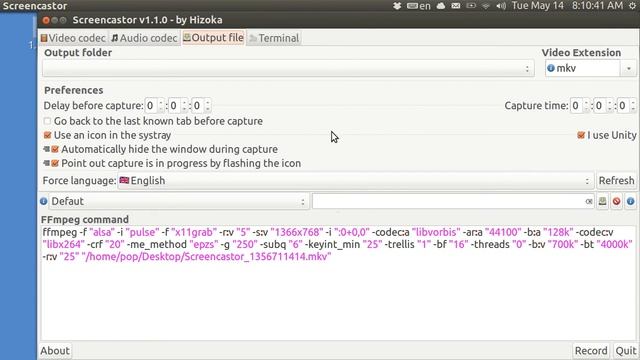Click the date and time clock

point(567,6)
